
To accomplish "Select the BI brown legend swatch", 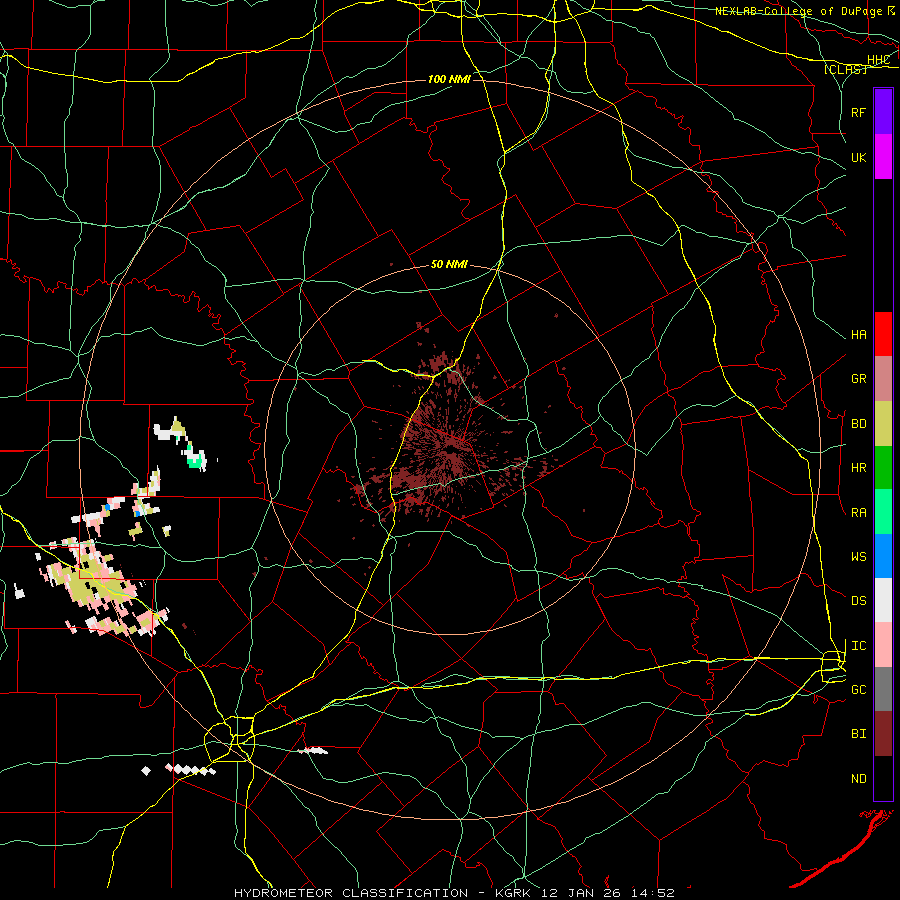I will click(883, 734).
